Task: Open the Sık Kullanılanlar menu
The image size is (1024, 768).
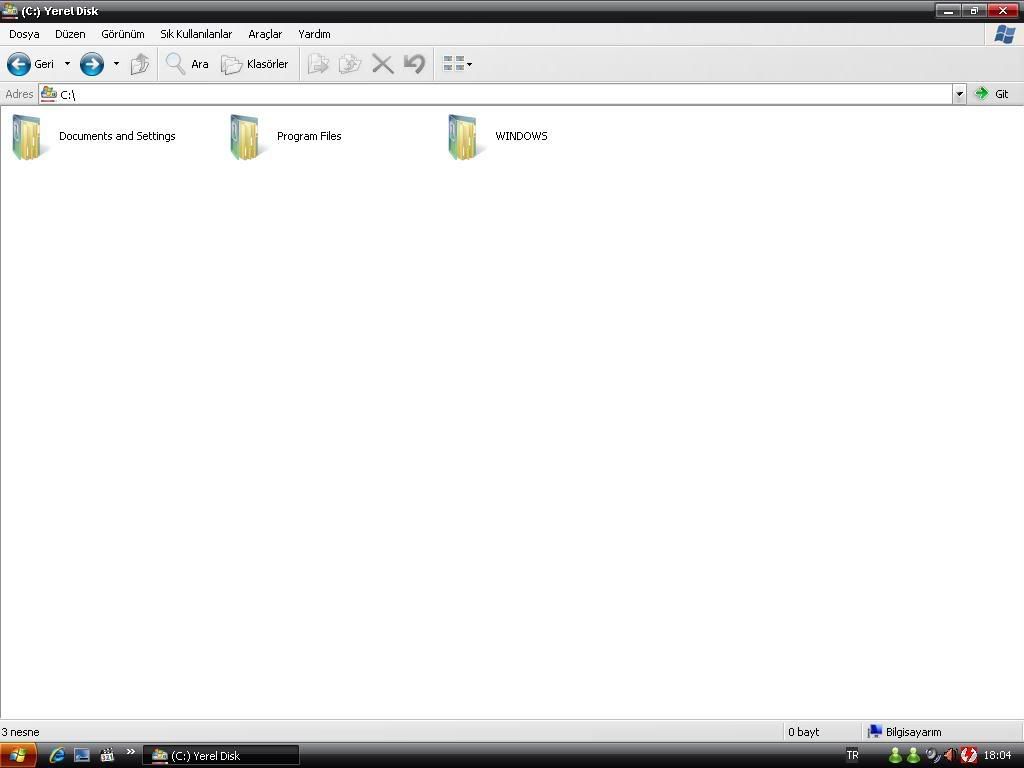Action: click(x=196, y=34)
